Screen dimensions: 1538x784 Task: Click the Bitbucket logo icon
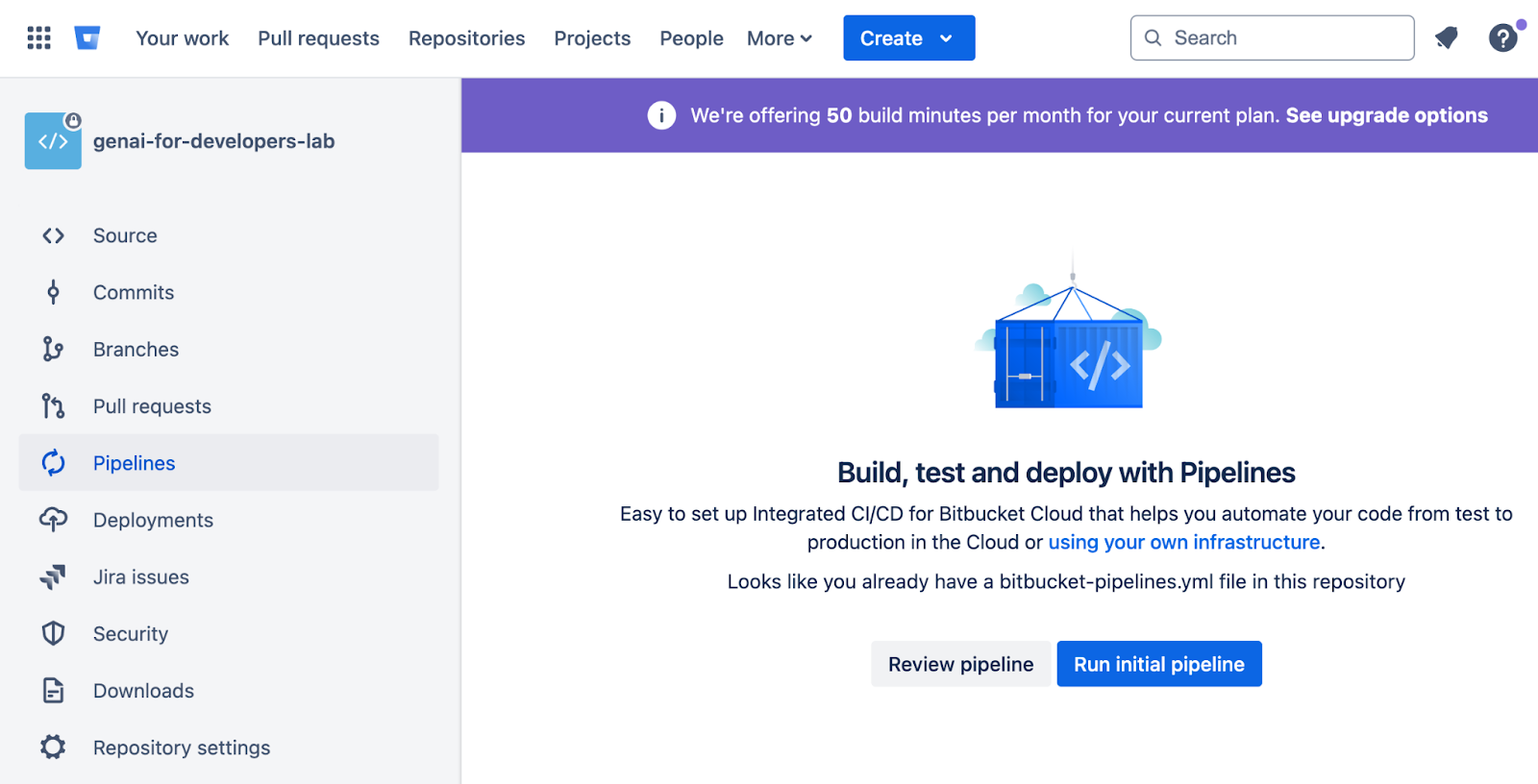87,38
